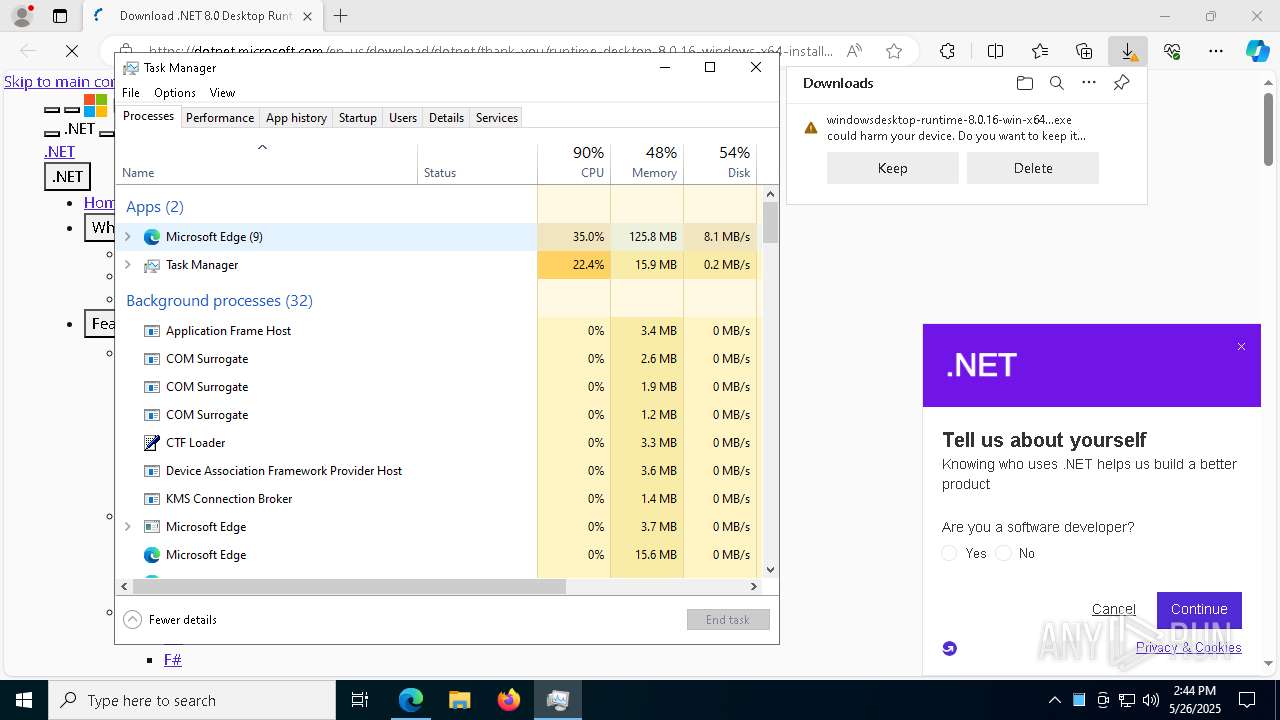Open Edge Extensions puzzle icon
The width and height of the screenshot is (1280, 720).
click(947, 51)
